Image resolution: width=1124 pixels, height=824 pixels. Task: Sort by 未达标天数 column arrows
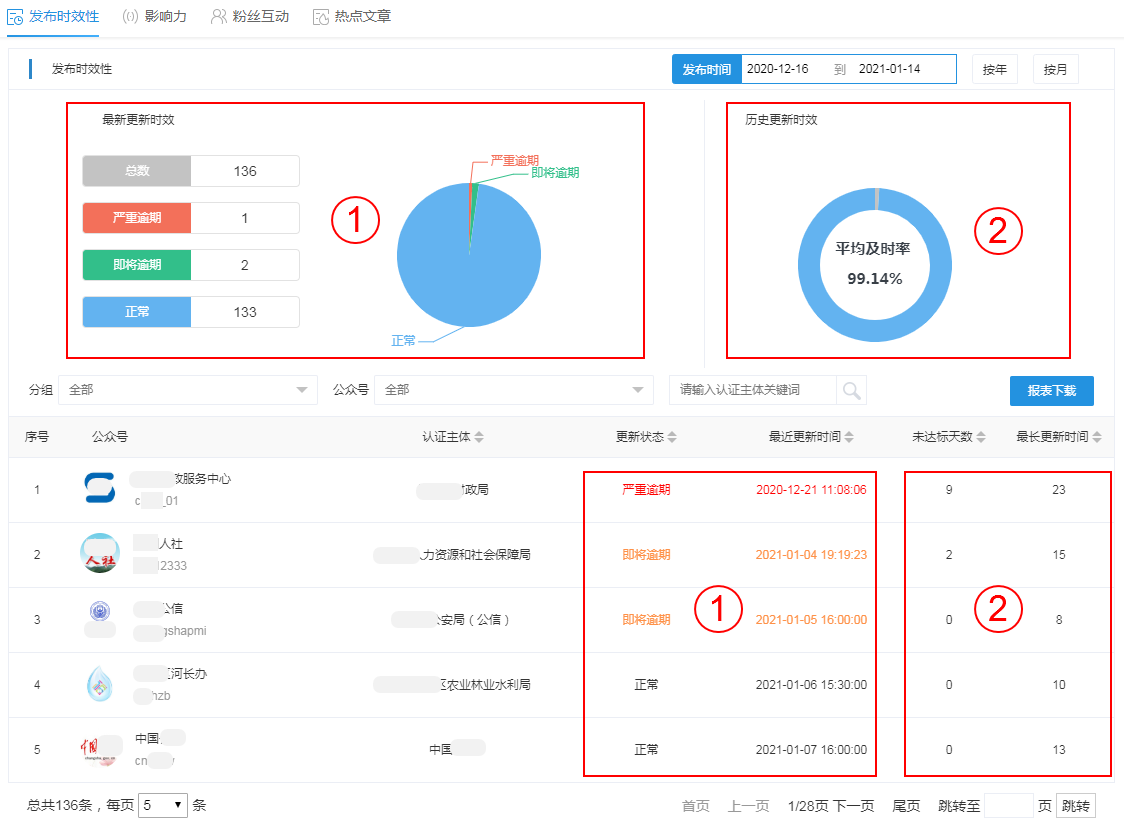coord(981,437)
